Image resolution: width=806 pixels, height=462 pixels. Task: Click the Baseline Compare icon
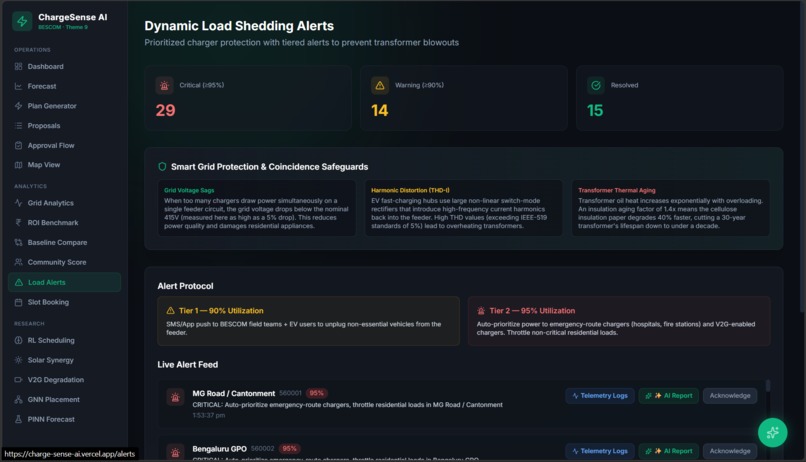tap(19, 242)
